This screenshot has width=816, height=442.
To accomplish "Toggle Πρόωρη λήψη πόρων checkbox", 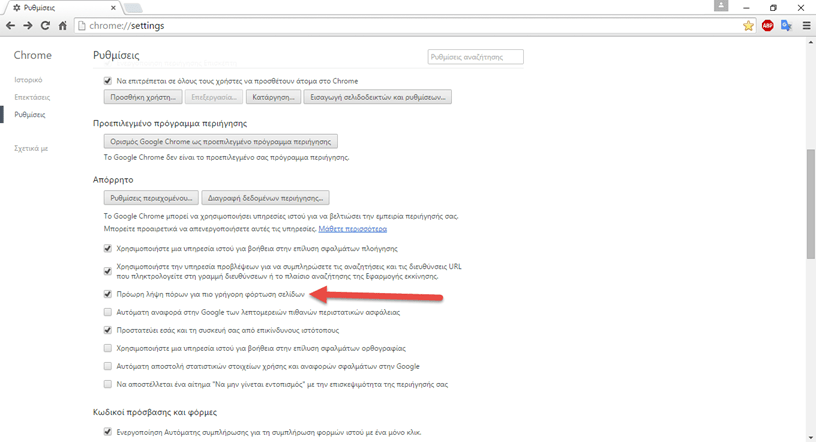I will click(108, 294).
